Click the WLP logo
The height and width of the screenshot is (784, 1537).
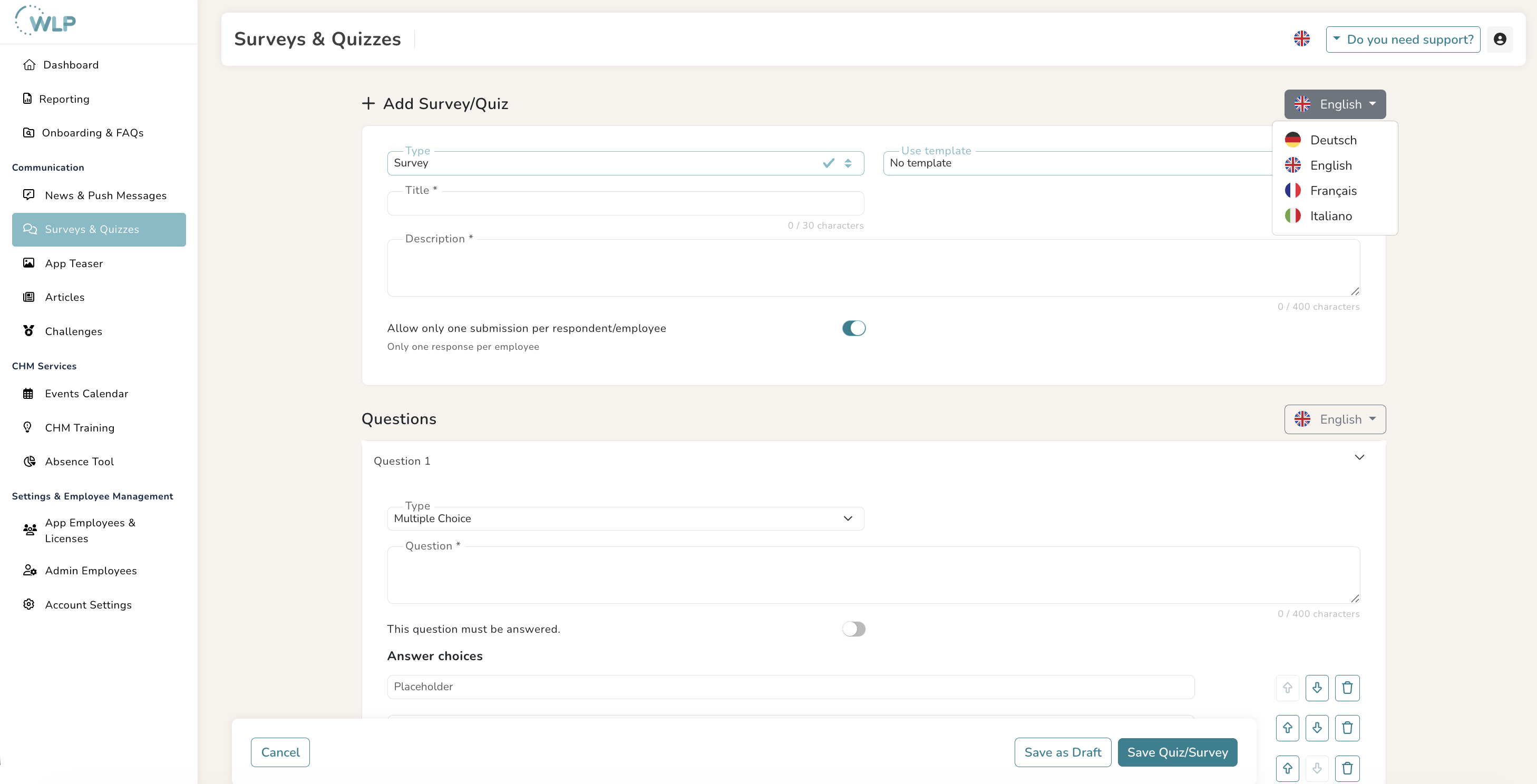coord(45,21)
